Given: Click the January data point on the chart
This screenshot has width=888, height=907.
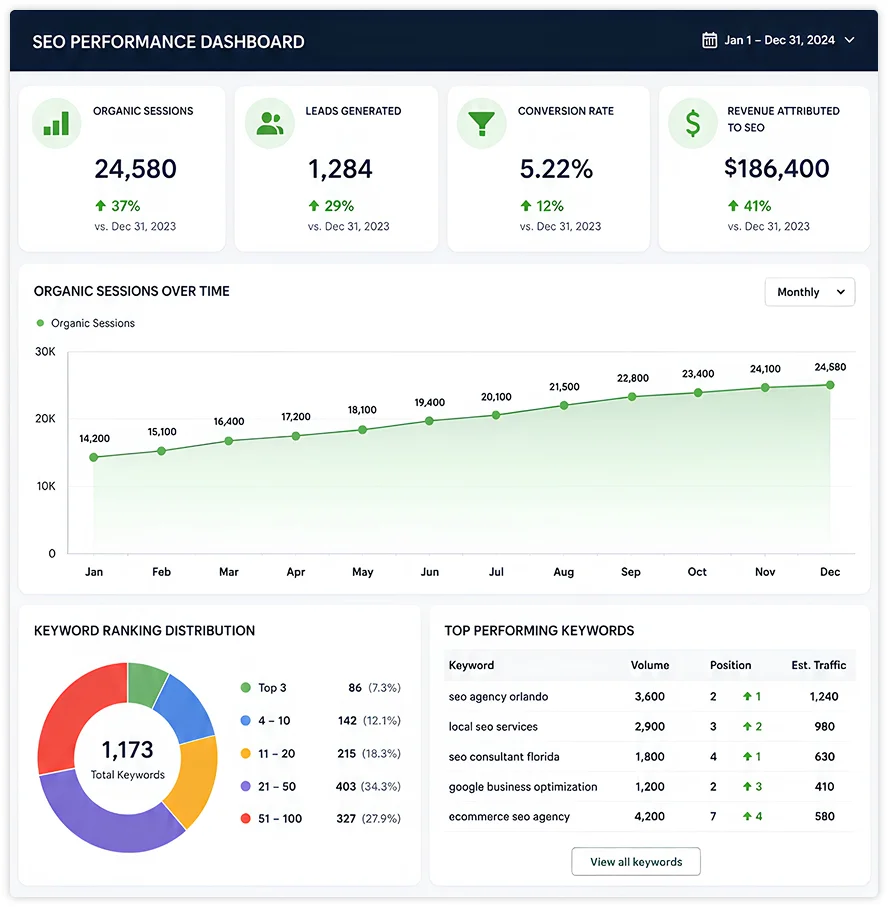Looking at the screenshot, I should tap(94, 458).
